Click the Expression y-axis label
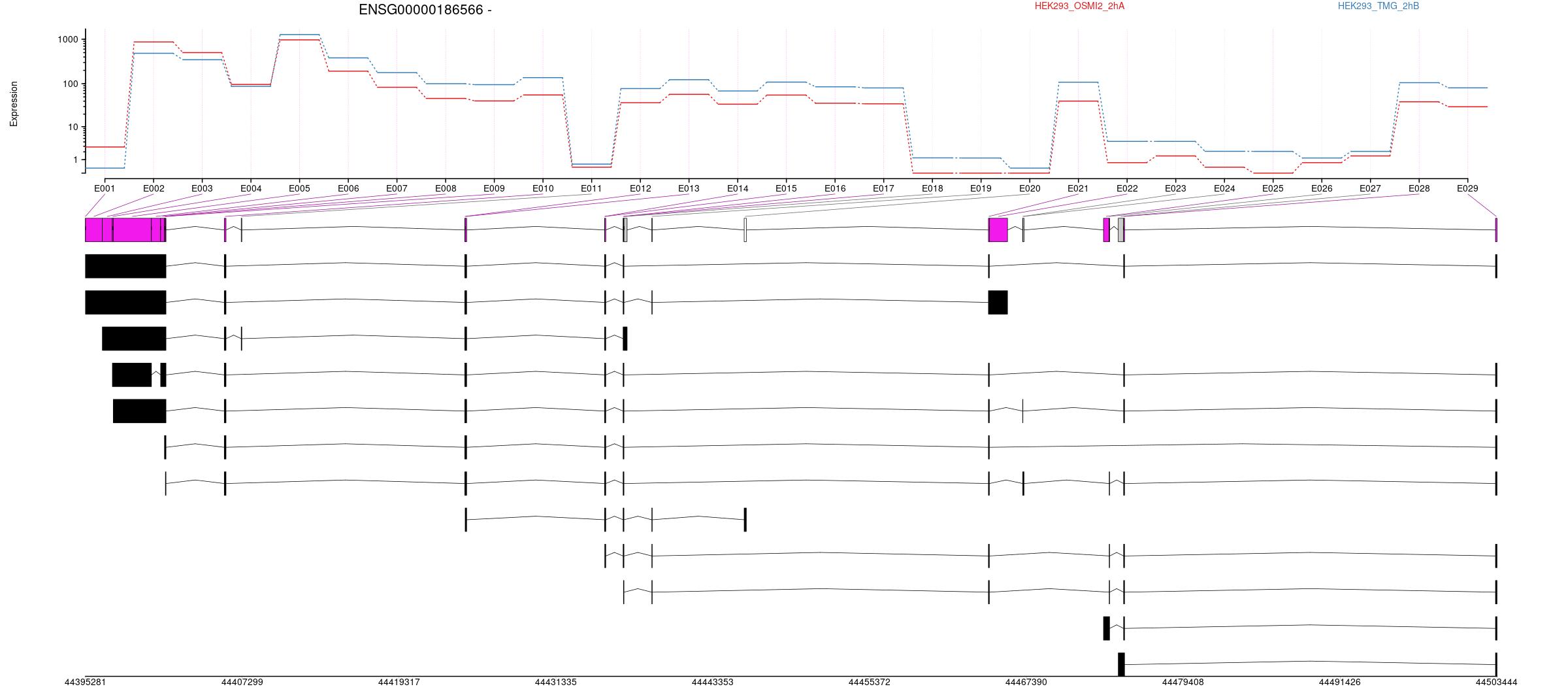This screenshot has height=693, width=1568. click(14, 104)
